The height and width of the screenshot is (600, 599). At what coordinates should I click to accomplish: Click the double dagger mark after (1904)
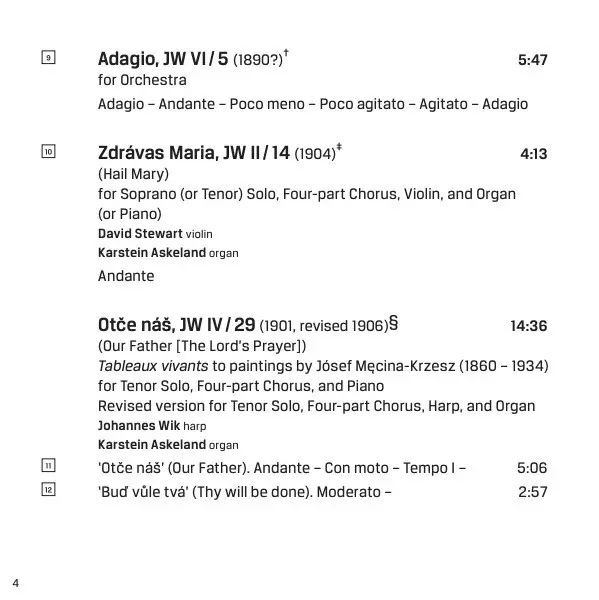(x=339, y=147)
